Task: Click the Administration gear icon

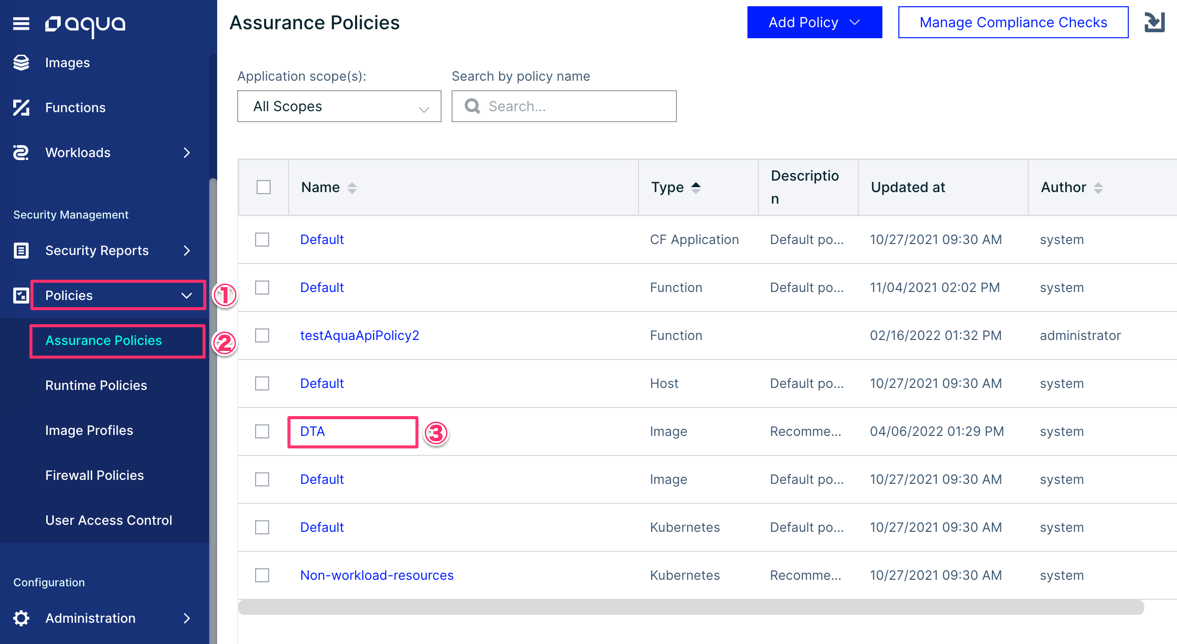Action: tap(21, 619)
